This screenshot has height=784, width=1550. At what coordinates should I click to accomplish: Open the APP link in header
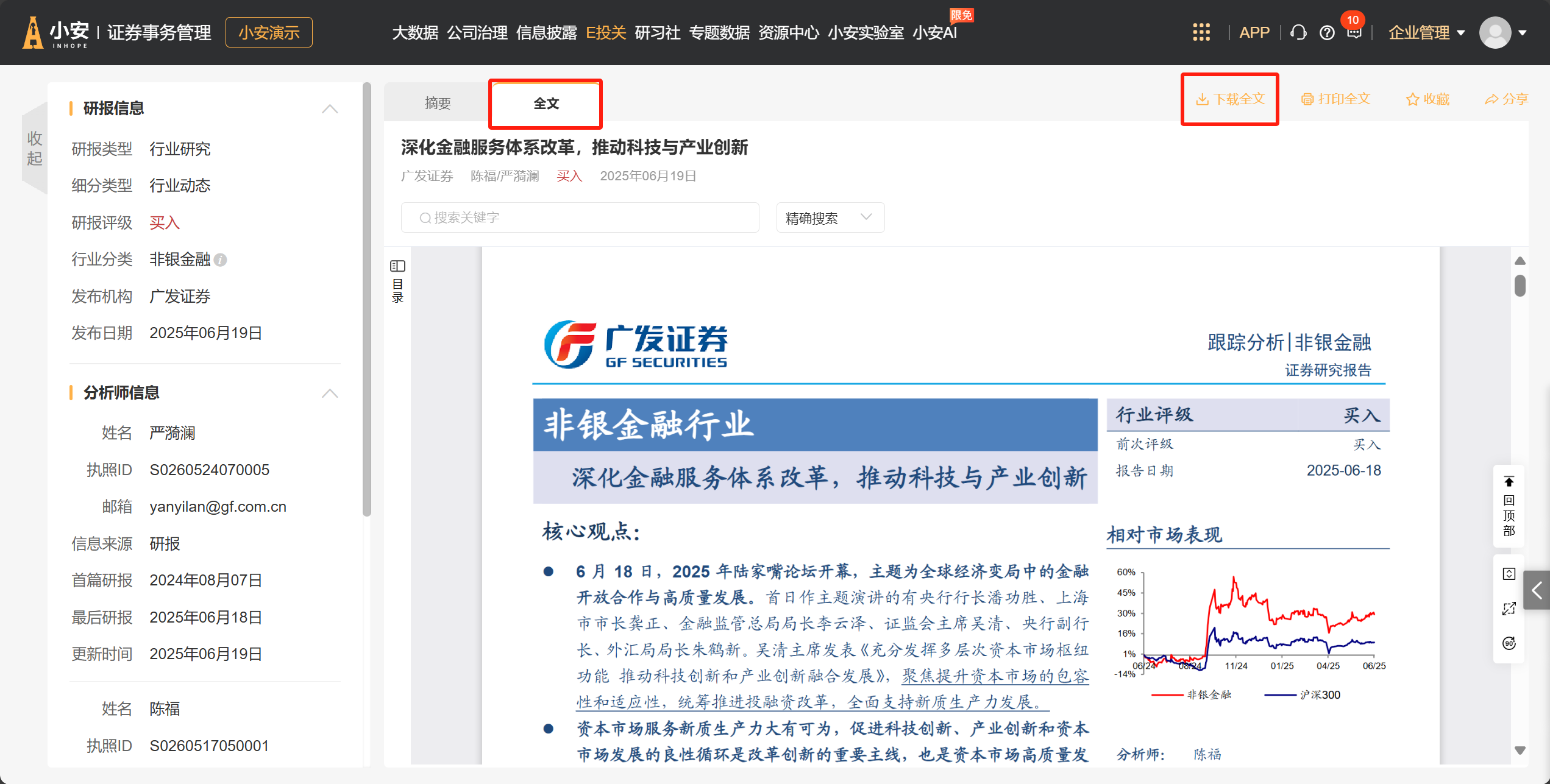pyautogui.click(x=1254, y=32)
